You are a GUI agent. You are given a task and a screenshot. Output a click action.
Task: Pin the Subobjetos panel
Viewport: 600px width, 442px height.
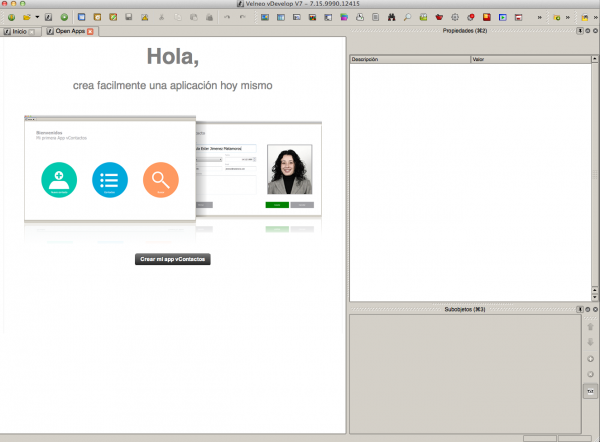click(x=580, y=309)
